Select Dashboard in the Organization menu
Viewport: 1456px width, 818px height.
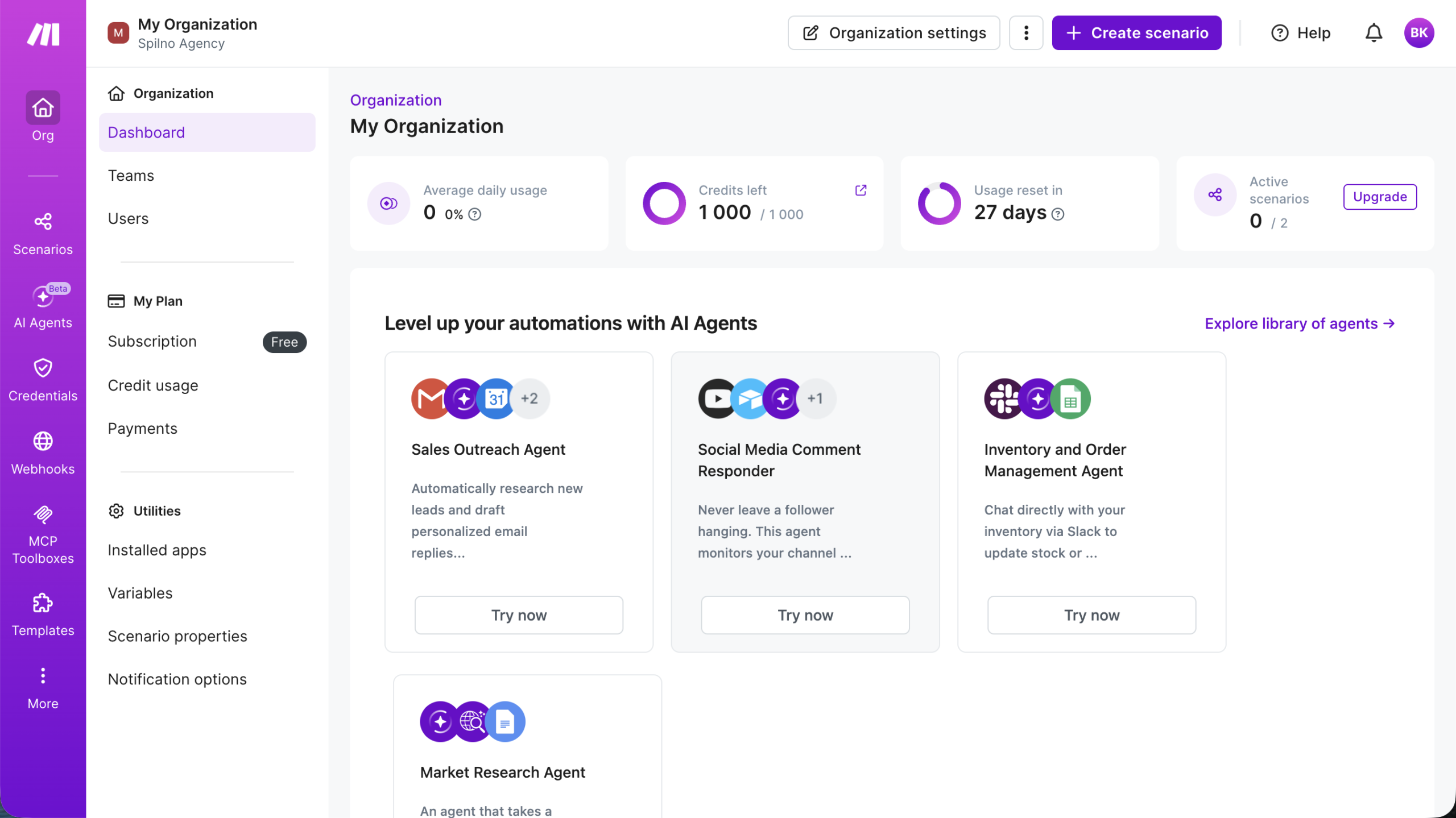pos(207,132)
